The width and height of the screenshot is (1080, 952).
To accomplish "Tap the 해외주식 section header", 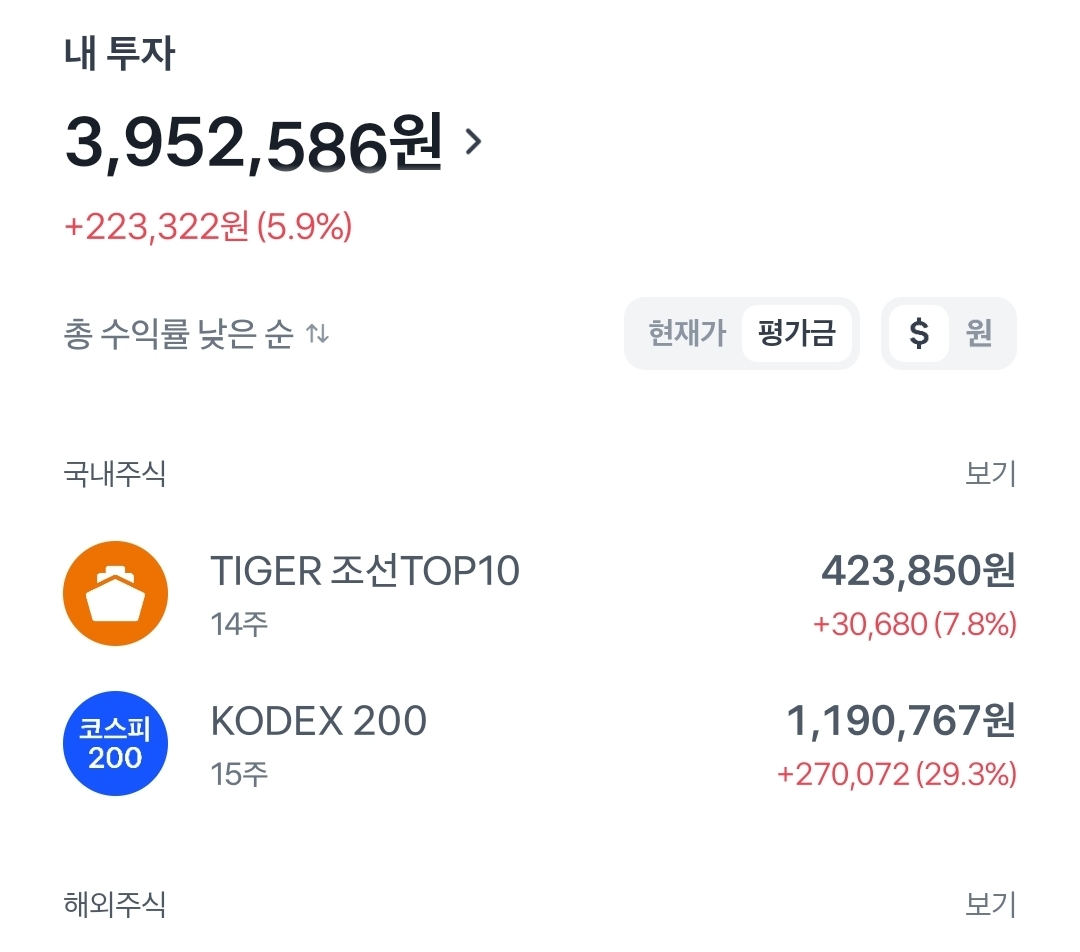I will (x=115, y=905).
